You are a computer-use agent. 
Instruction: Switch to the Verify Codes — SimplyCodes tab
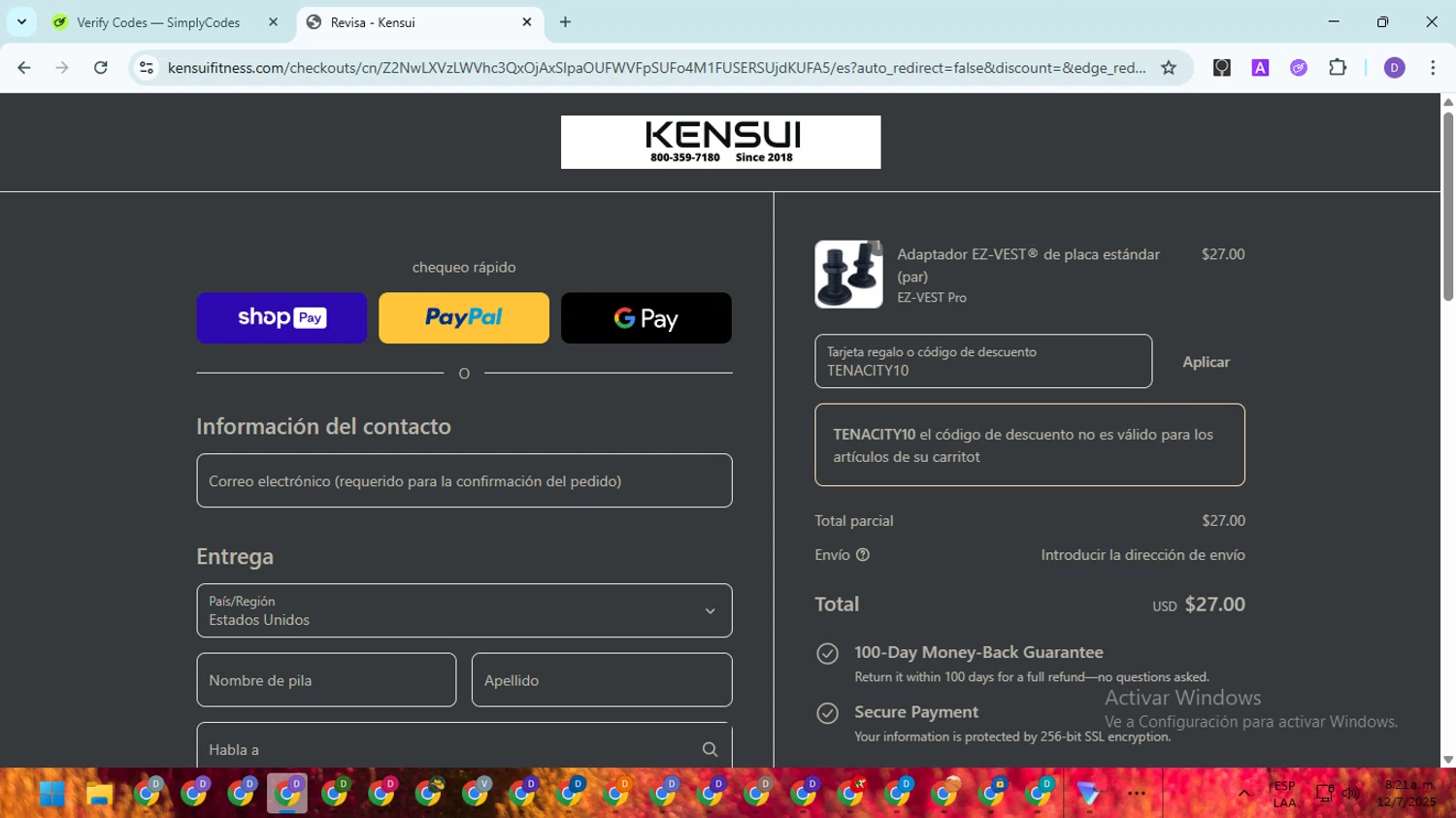pos(157,22)
